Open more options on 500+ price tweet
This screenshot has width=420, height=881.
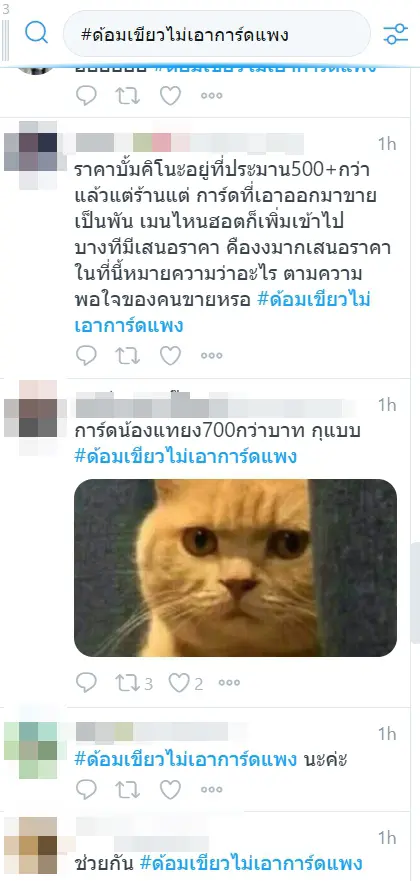coord(212,356)
